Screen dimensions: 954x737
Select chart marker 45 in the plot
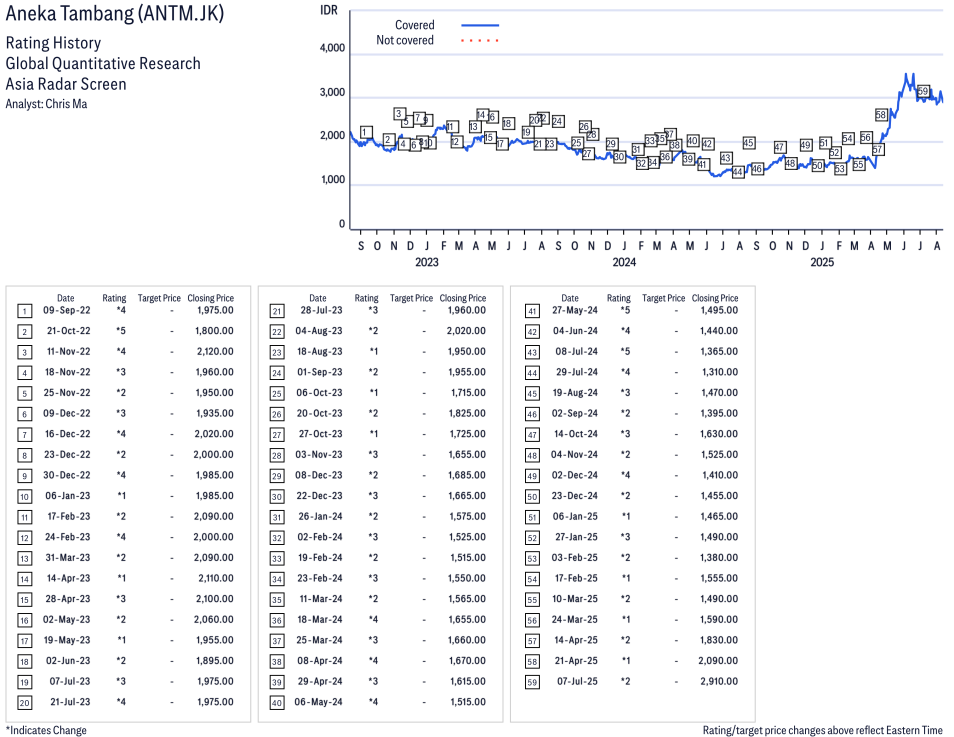click(749, 143)
